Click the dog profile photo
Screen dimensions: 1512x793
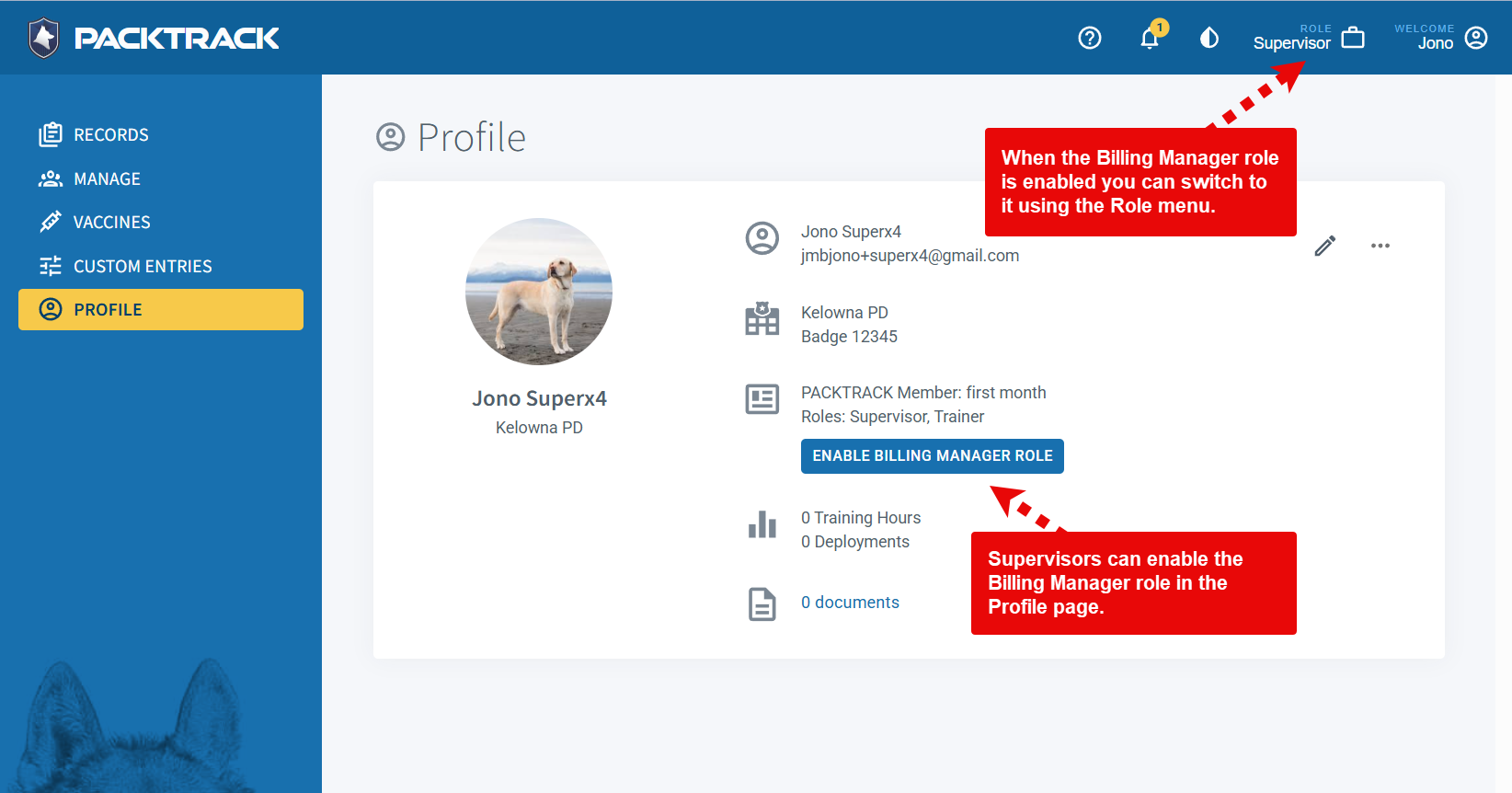(x=539, y=292)
